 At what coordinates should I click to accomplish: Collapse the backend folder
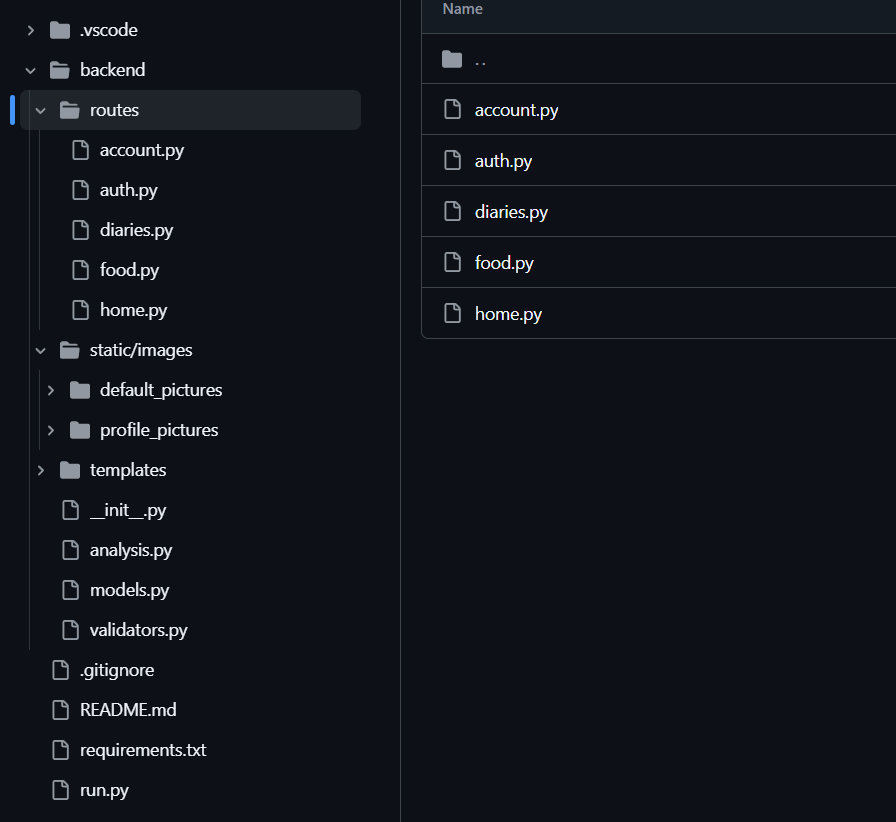click(30, 69)
